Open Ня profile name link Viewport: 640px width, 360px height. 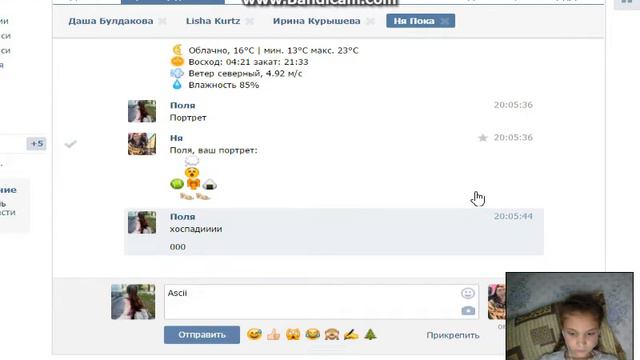(x=176, y=138)
